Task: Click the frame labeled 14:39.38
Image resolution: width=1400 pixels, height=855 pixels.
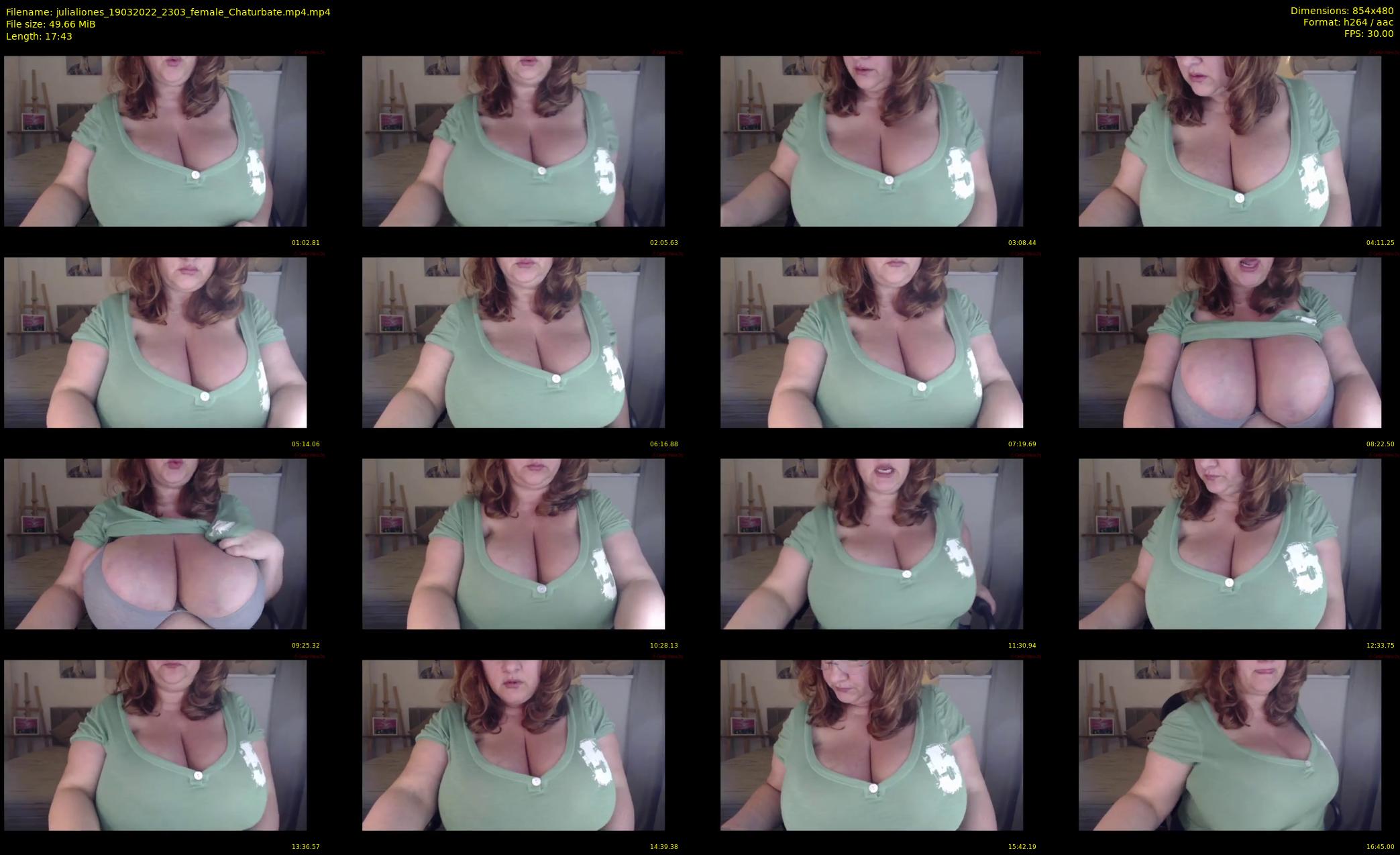Action: pos(513,745)
